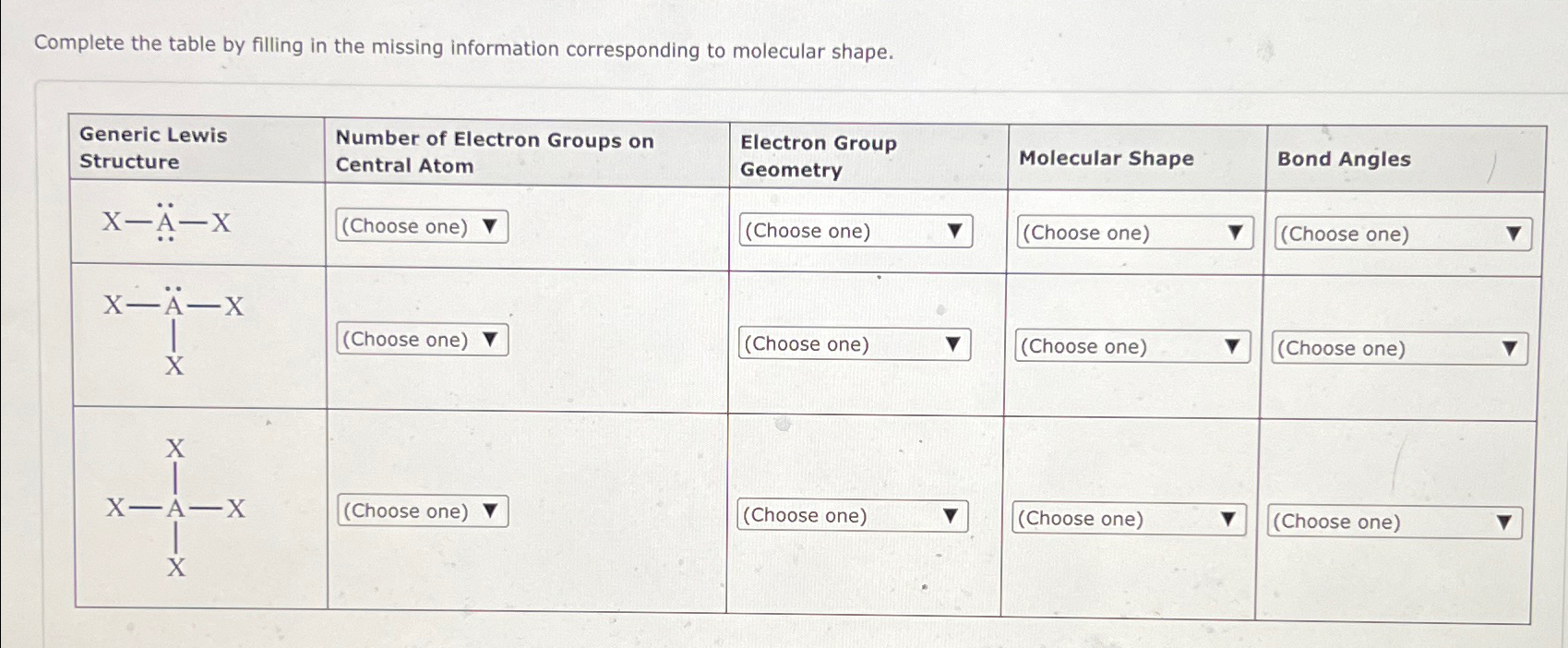
Task: Click the Molecular Shape column header
Action: [1107, 158]
